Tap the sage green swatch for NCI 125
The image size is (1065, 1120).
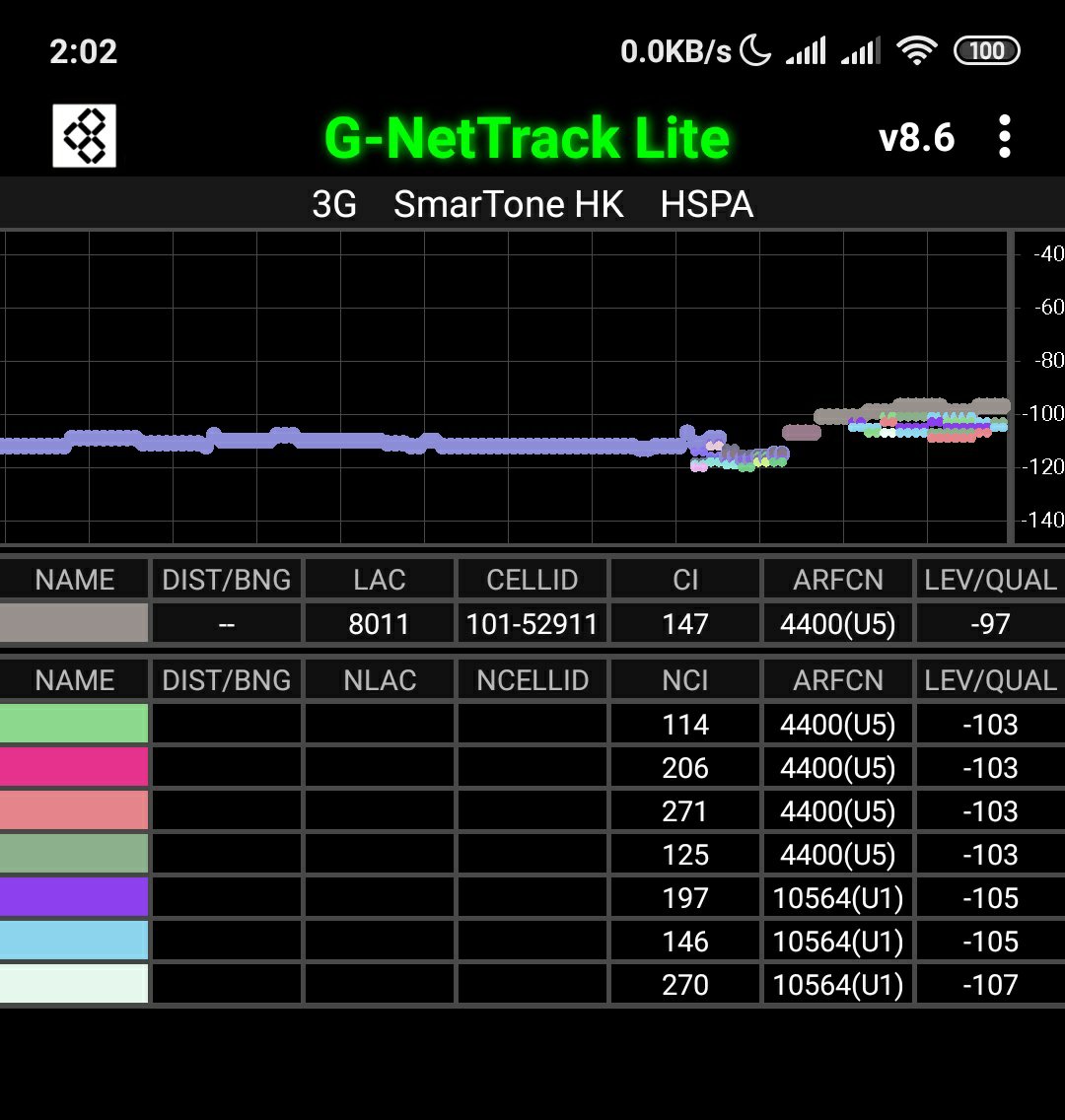pos(74,854)
